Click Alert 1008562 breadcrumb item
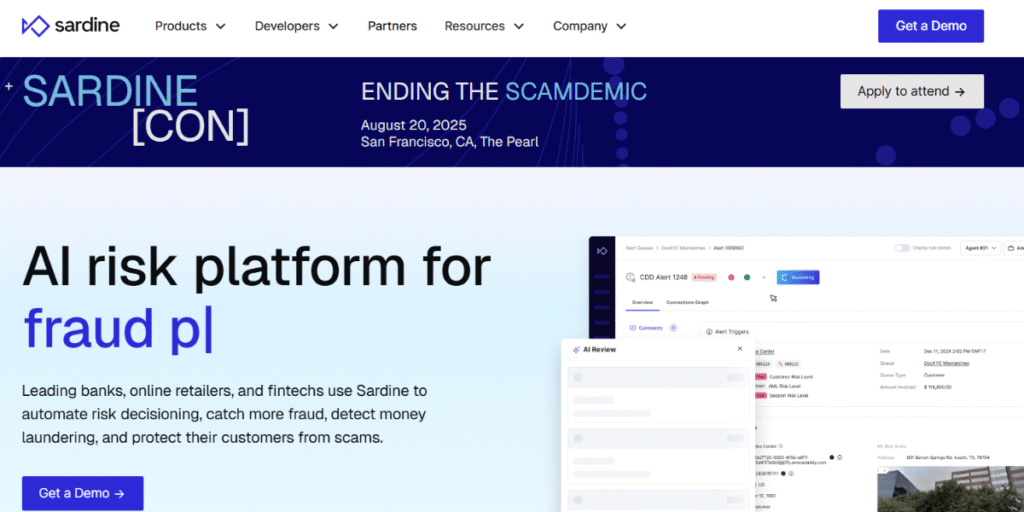Image resolution: width=1024 pixels, height=512 pixels. pos(729,248)
